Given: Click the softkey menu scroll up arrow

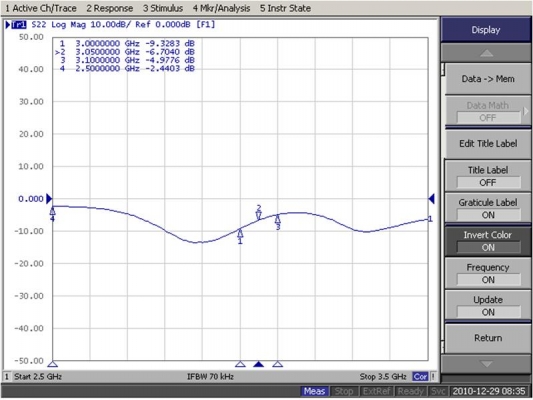Looking at the screenshot, I should point(486,53).
